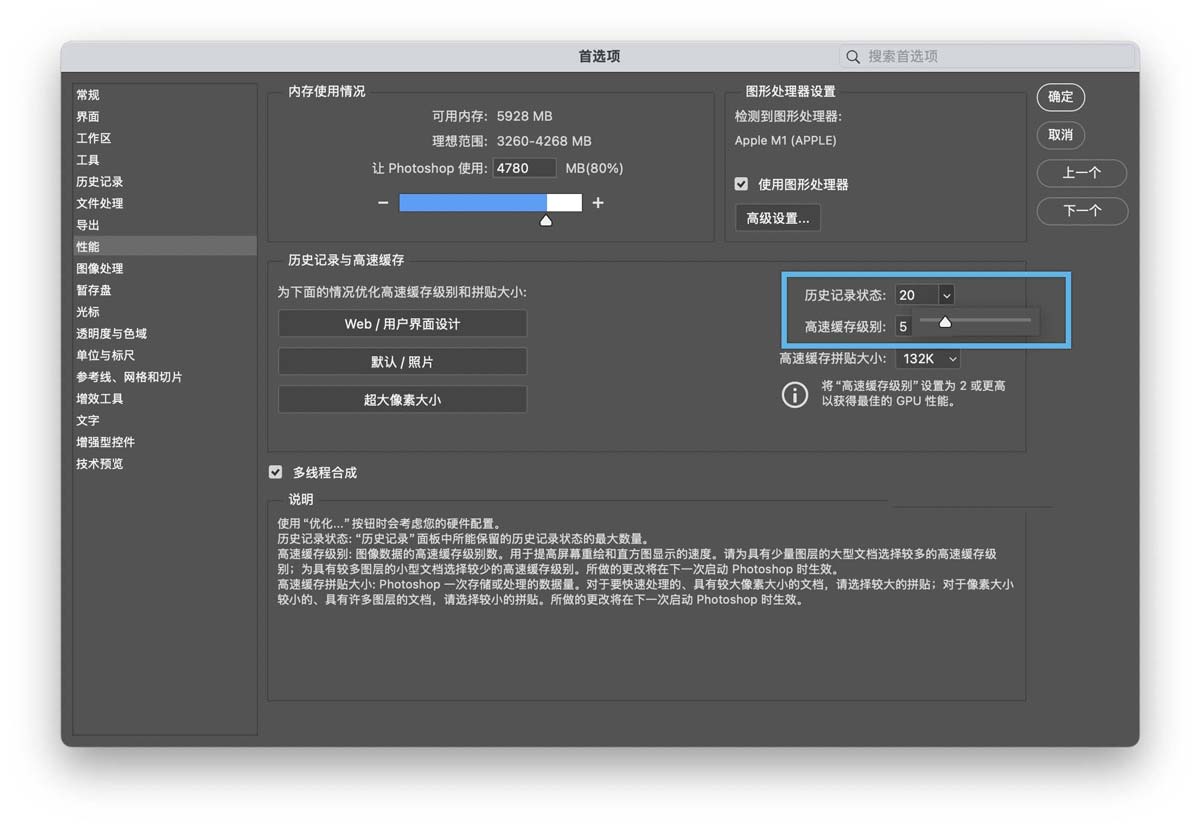Choose 超大像素大小 cache preset
The image size is (1200, 827).
tap(402, 399)
